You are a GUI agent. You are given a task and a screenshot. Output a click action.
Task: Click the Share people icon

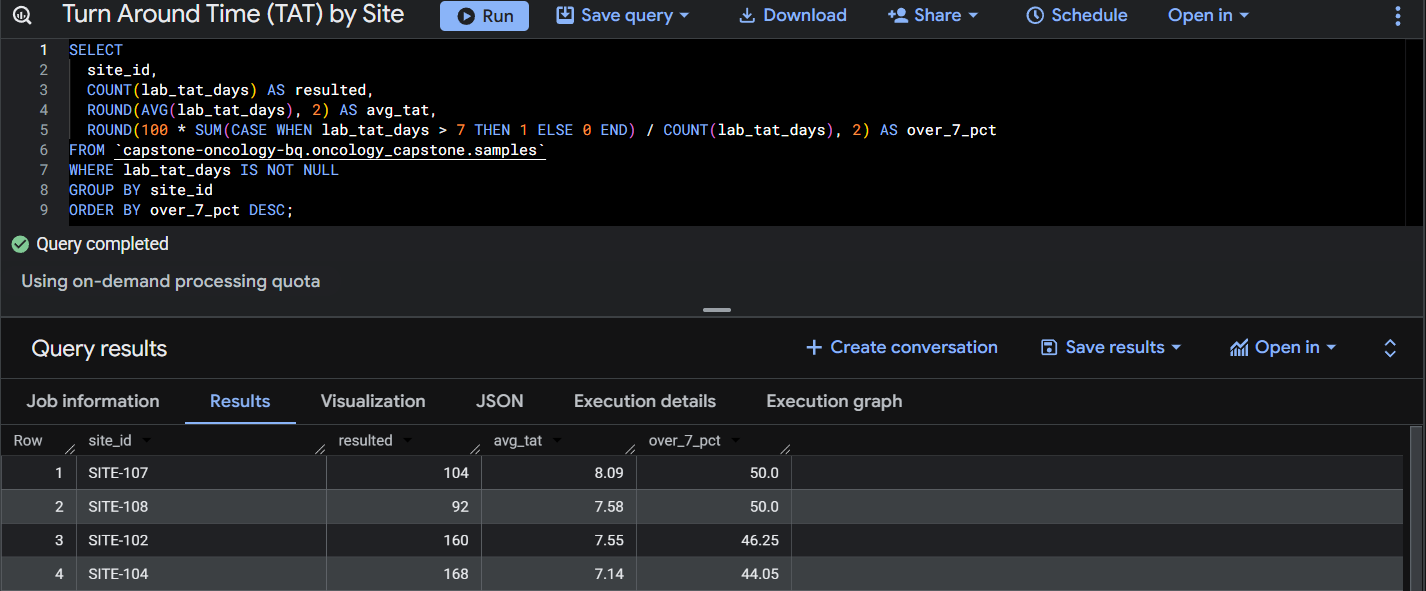pos(897,16)
